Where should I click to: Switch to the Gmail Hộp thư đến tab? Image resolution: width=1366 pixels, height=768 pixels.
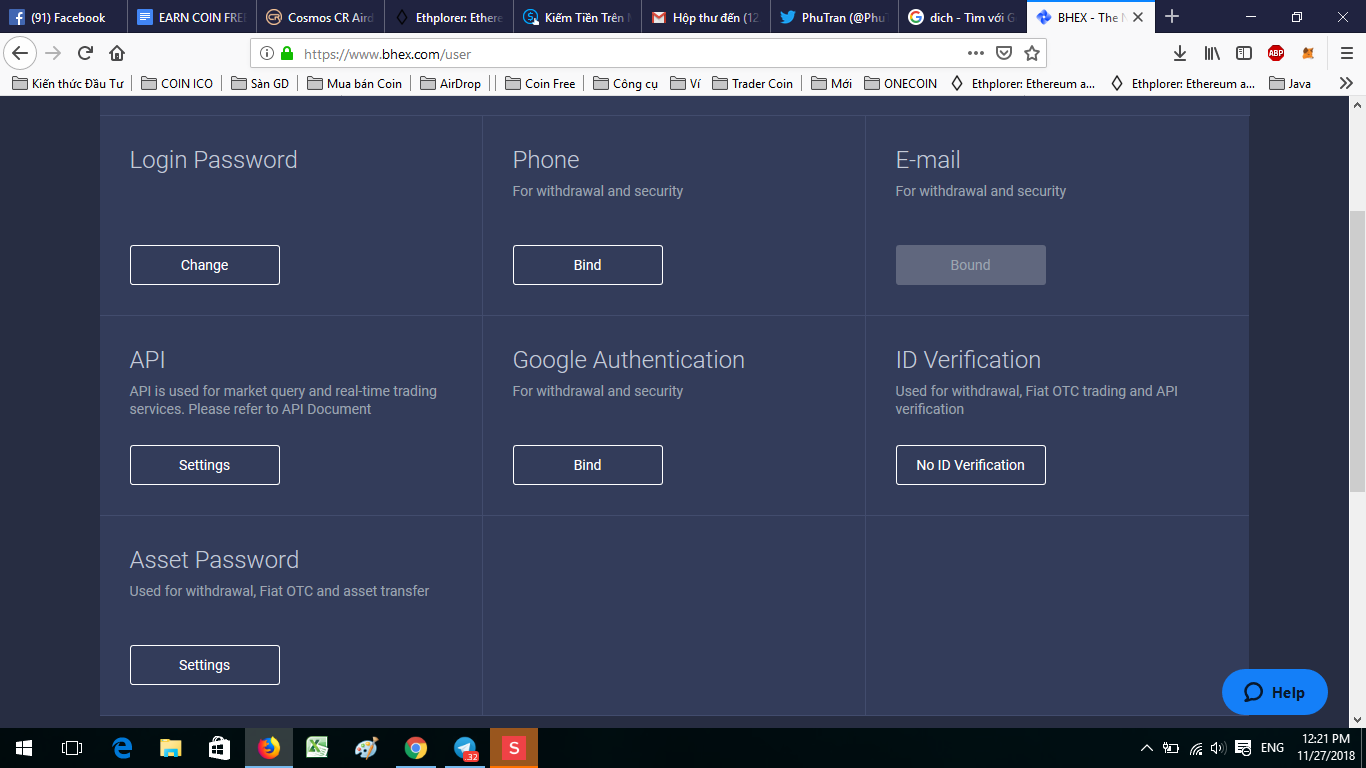[x=704, y=17]
